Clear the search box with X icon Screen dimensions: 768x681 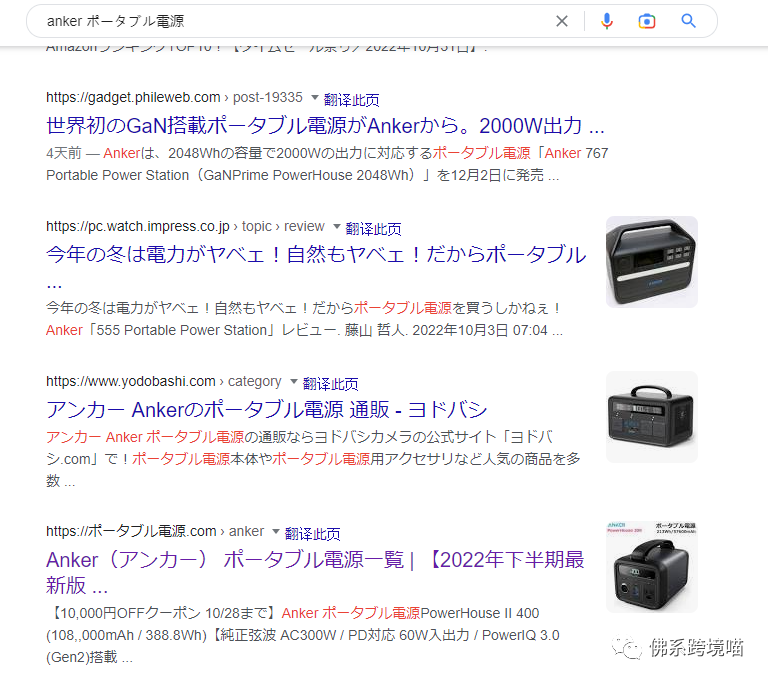(562, 21)
